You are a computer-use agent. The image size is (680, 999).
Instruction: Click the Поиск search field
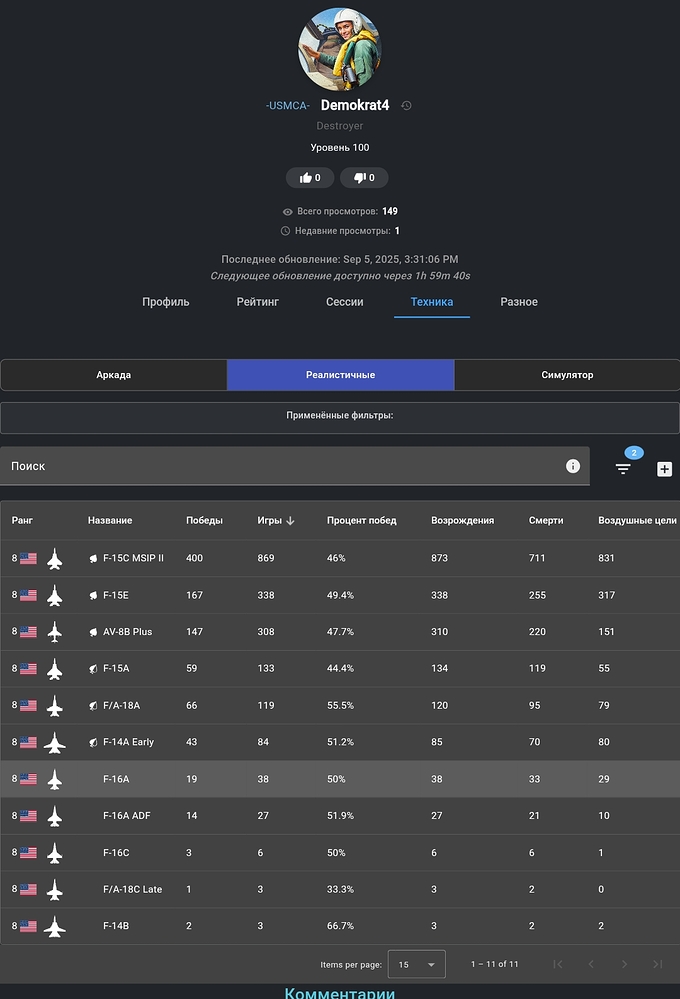tap(294, 466)
